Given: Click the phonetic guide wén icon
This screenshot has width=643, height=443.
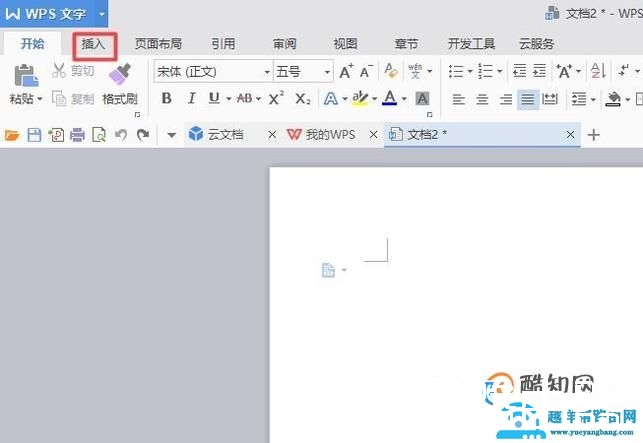Looking at the screenshot, I should pos(415,71).
